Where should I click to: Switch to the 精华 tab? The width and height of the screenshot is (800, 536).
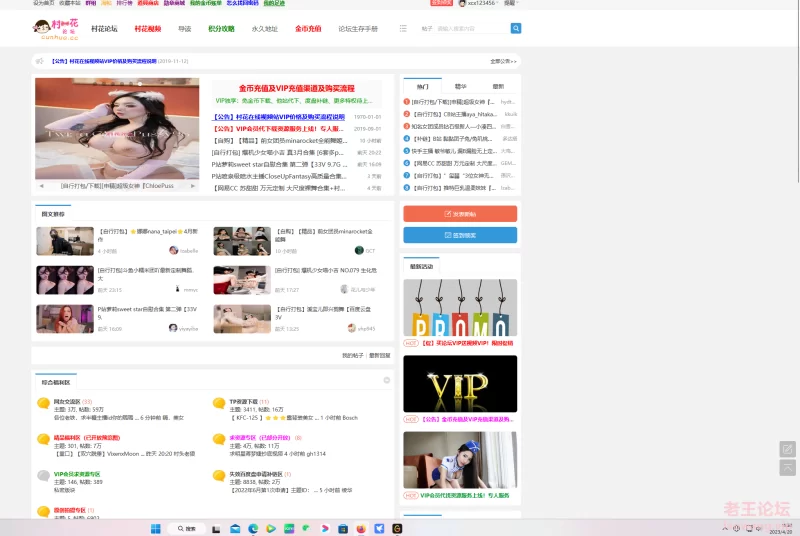pos(460,87)
